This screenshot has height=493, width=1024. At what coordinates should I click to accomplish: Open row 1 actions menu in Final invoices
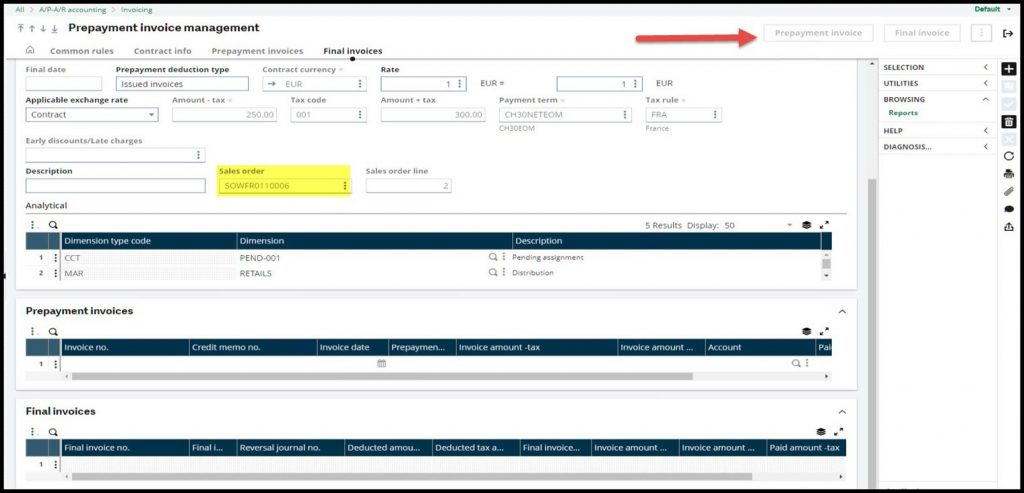(55, 464)
